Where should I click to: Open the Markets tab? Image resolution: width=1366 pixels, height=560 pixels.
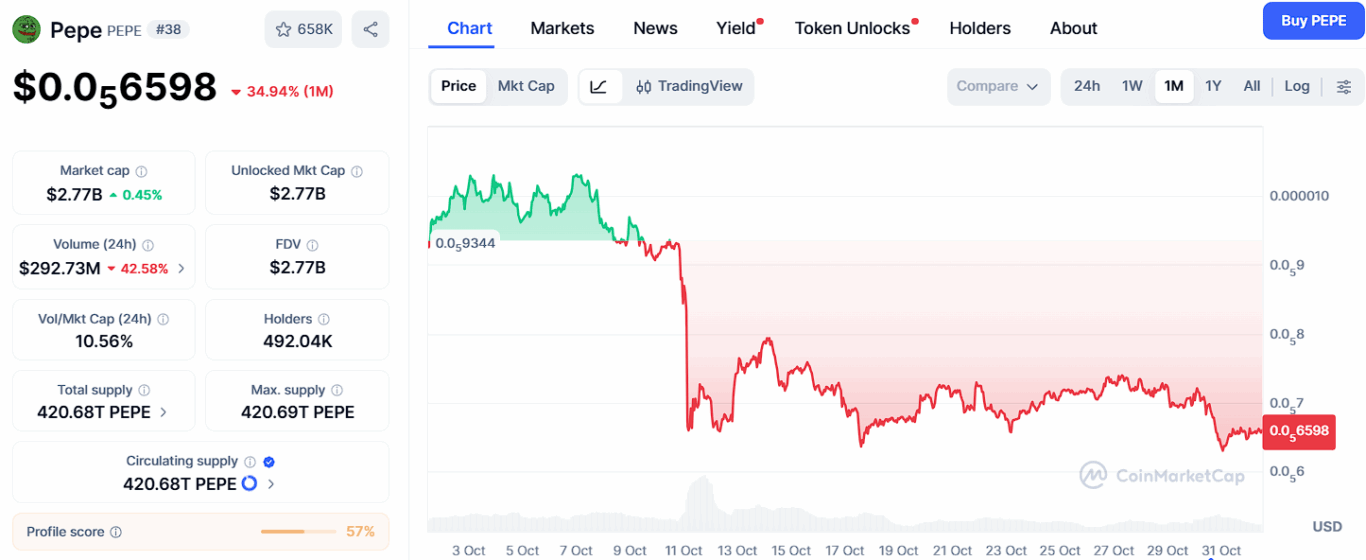(562, 28)
